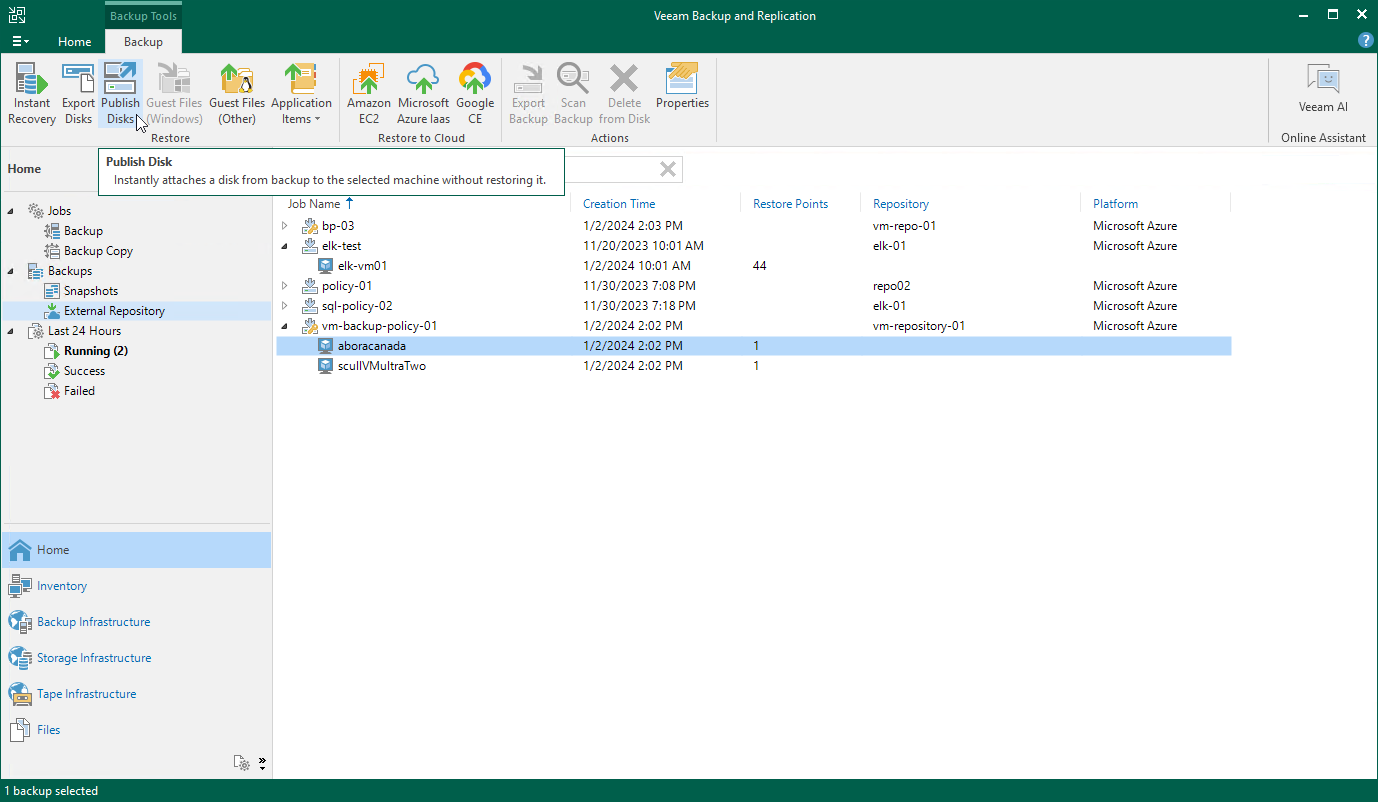The image size is (1378, 802).
Task: Expand the bp-03 backup row
Action: coord(284,226)
